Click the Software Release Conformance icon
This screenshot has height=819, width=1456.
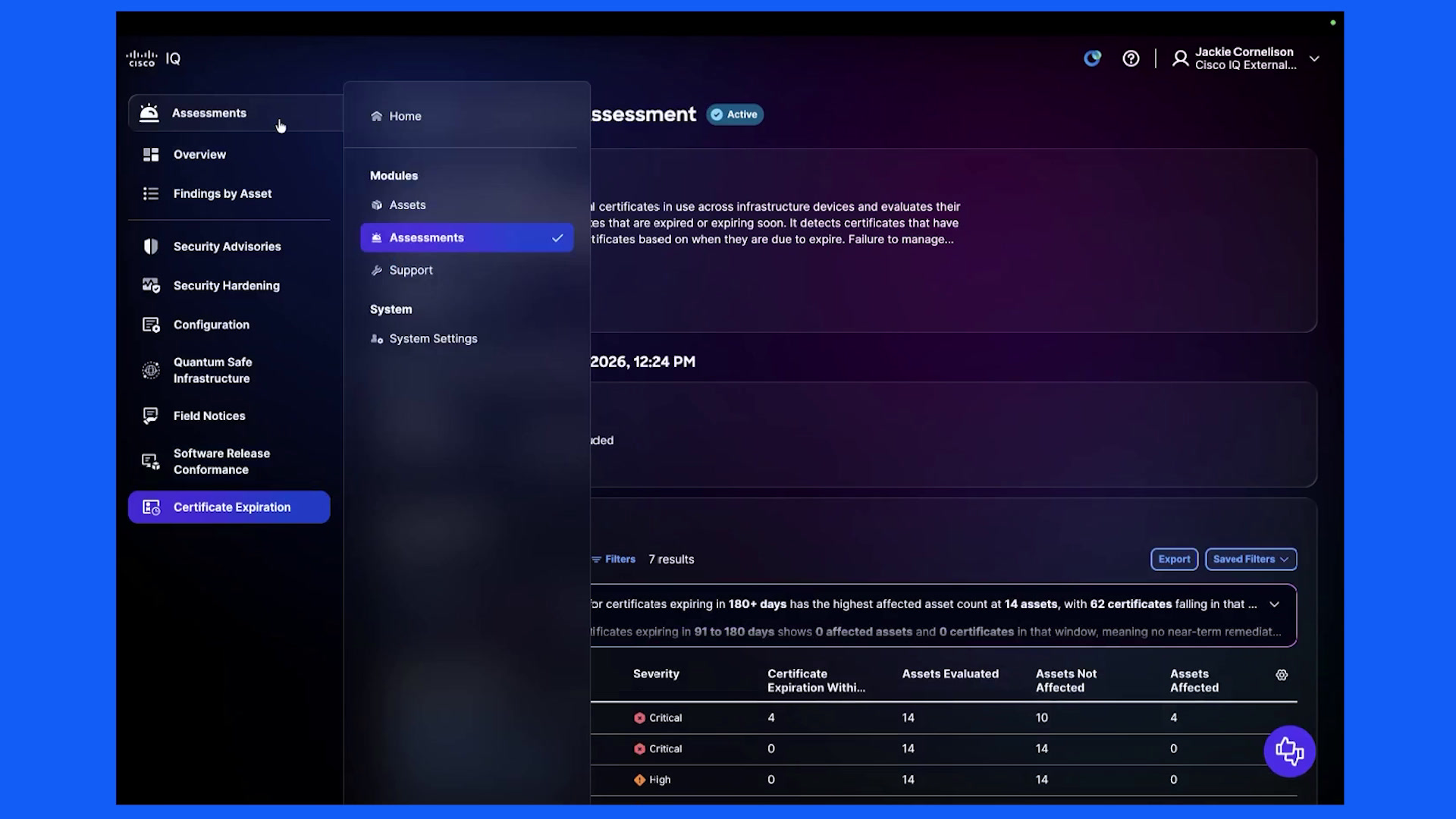pyautogui.click(x=151, y=461)
